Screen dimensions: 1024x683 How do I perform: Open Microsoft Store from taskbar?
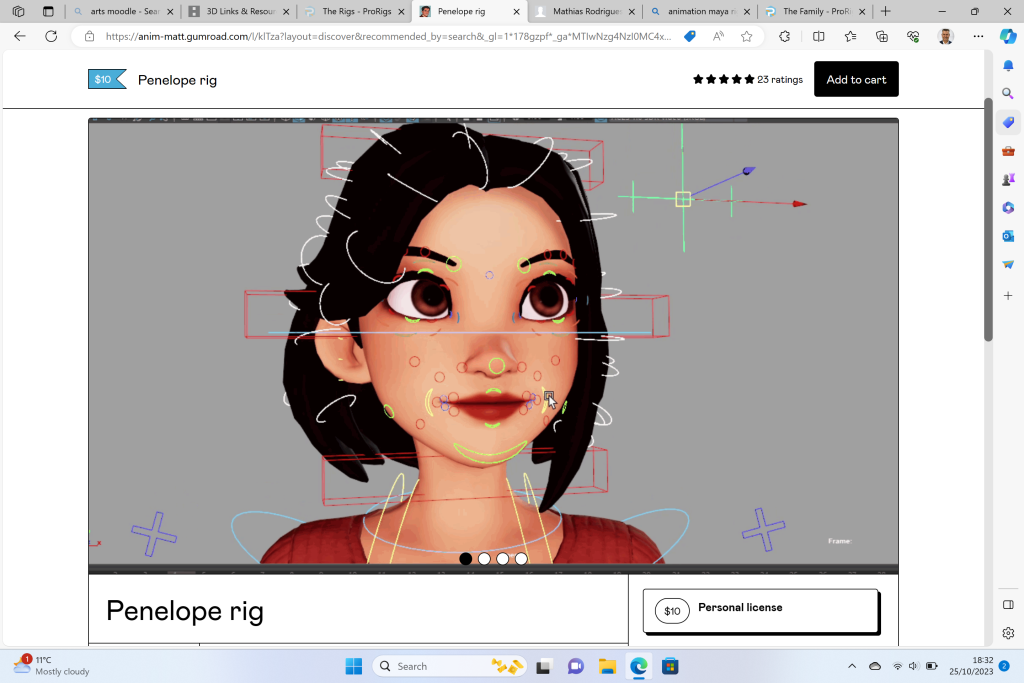670,666
